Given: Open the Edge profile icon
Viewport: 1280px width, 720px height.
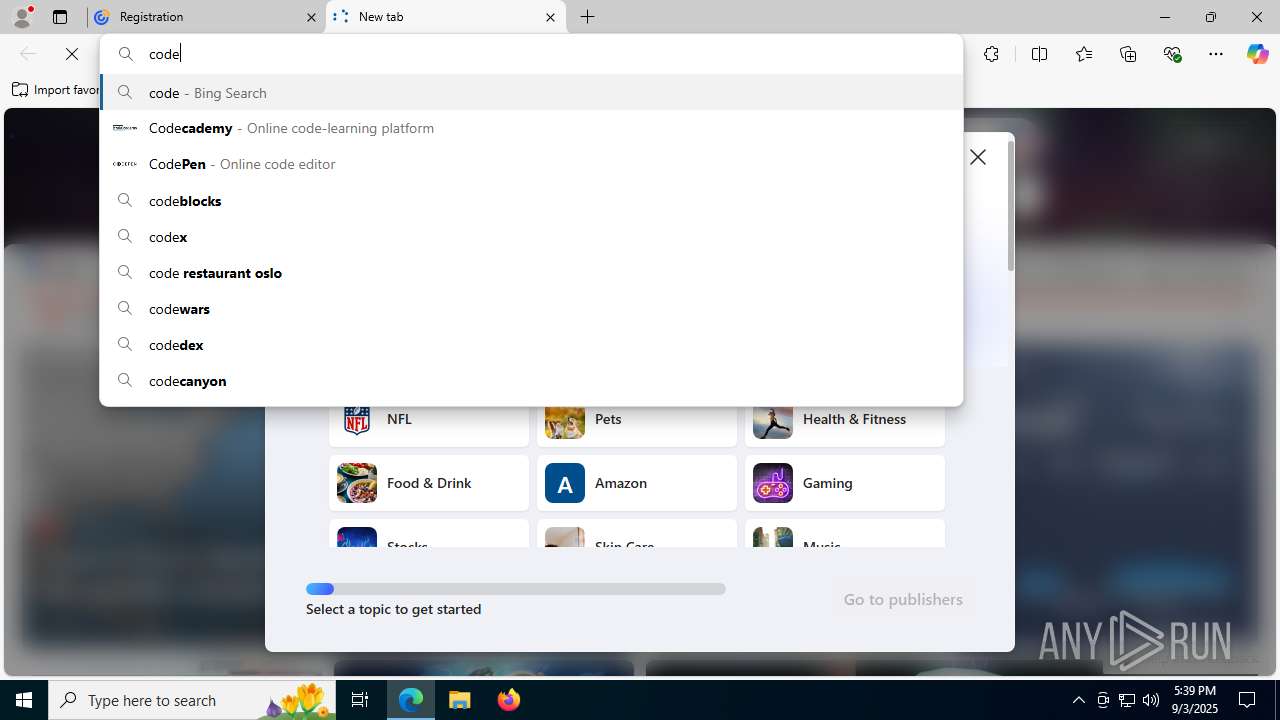Looking at the screenshot, I should pyautogui.click(x=22, y=17).
